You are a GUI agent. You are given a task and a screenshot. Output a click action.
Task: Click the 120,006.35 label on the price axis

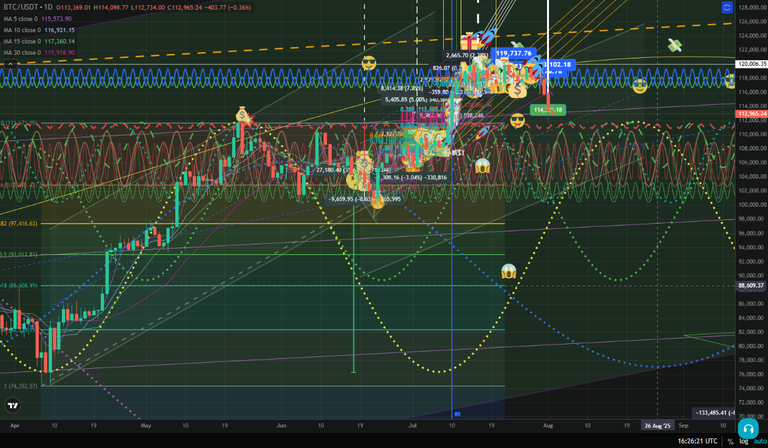[x=751, y=64]
